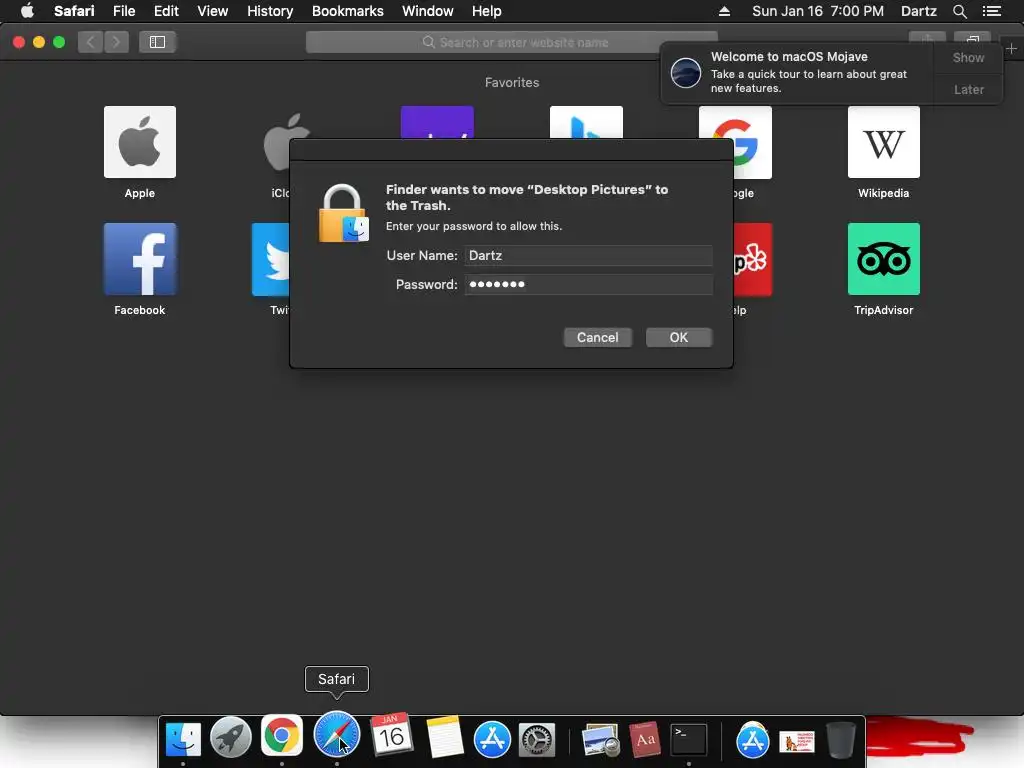Image resolution: width=1024 pixels, height=768 pixels.
Task: Click the eject icon in menu bar
Action: click(724, 11)
